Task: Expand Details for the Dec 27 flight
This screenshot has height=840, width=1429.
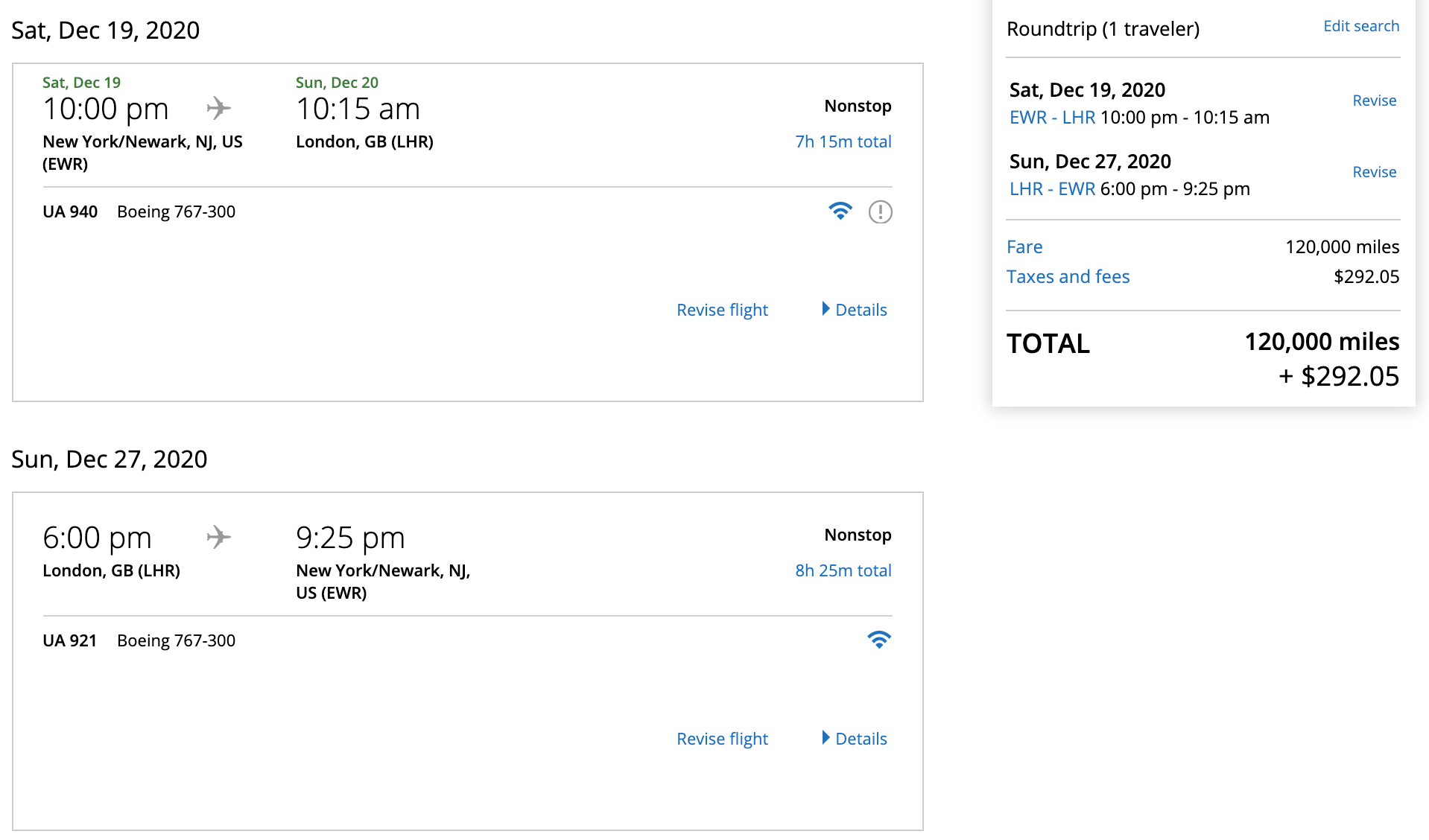Action: click(855, 739)
